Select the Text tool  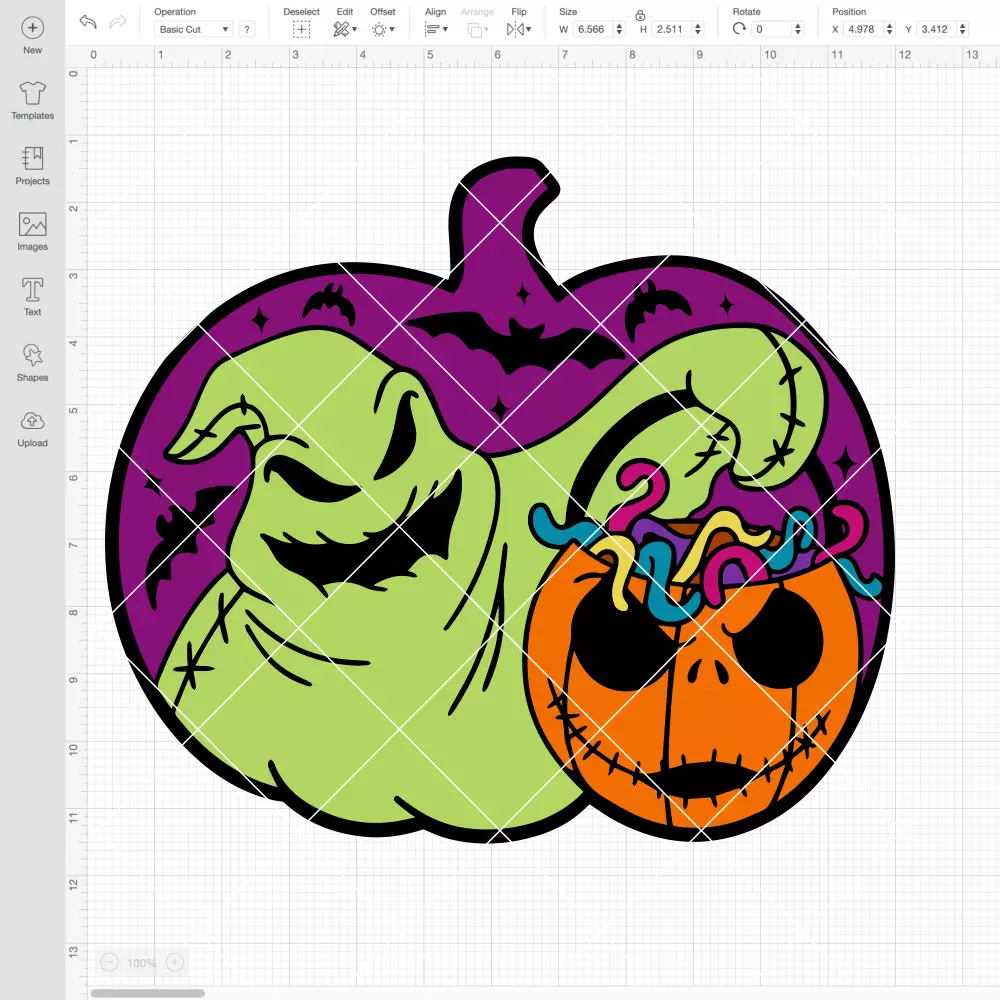point(33,297)
